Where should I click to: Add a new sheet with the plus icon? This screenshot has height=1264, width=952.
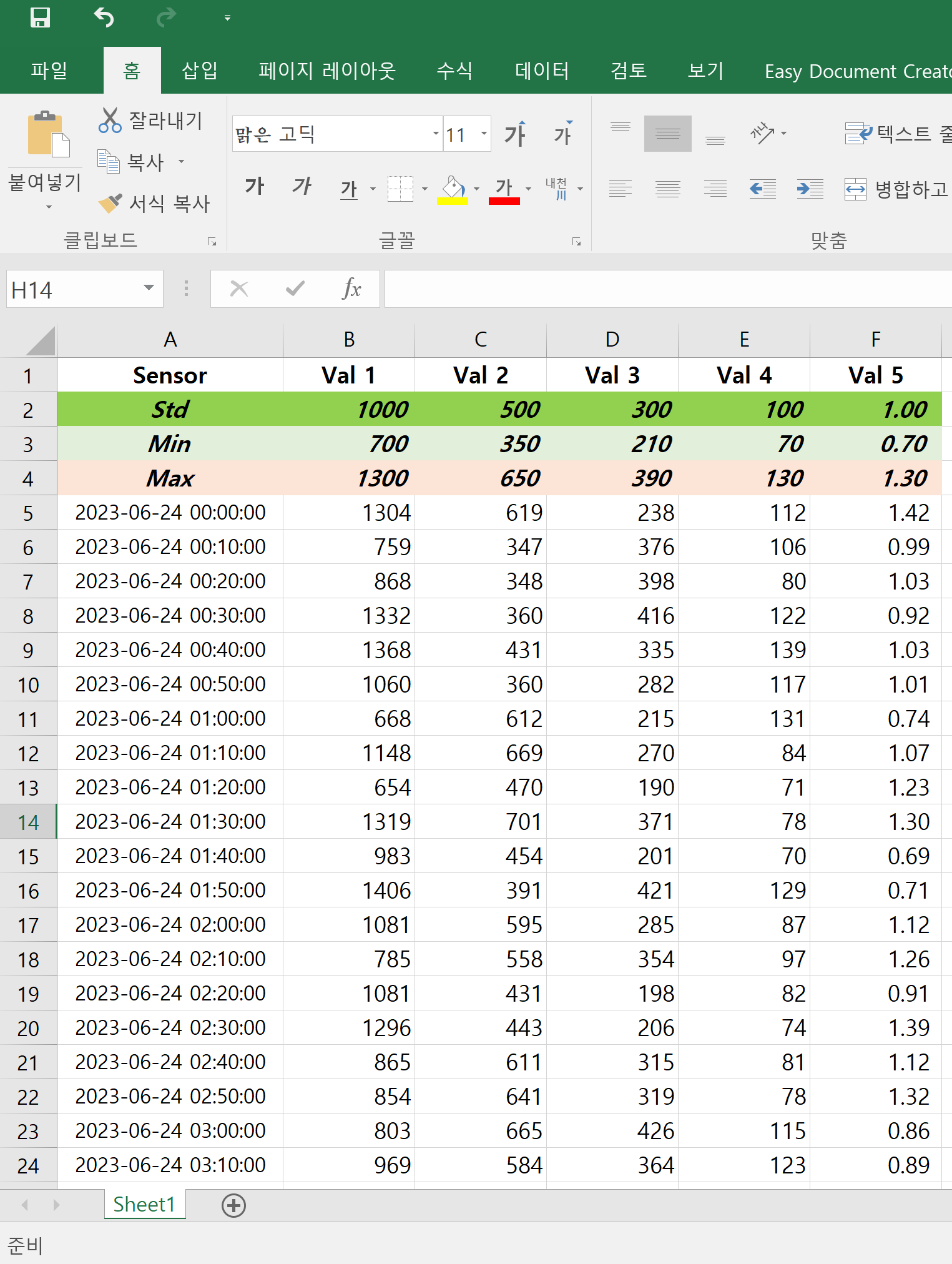point(234,1205)
